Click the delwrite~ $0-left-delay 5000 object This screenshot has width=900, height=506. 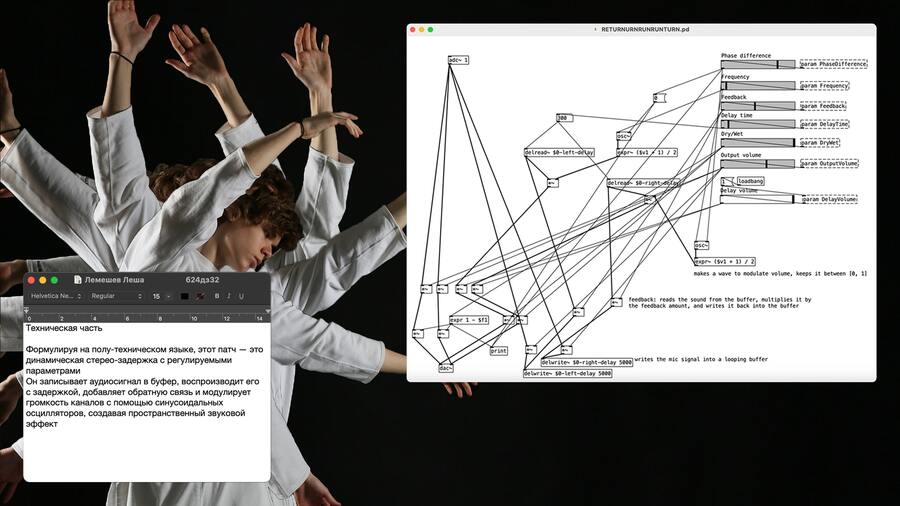click(568, 373)
